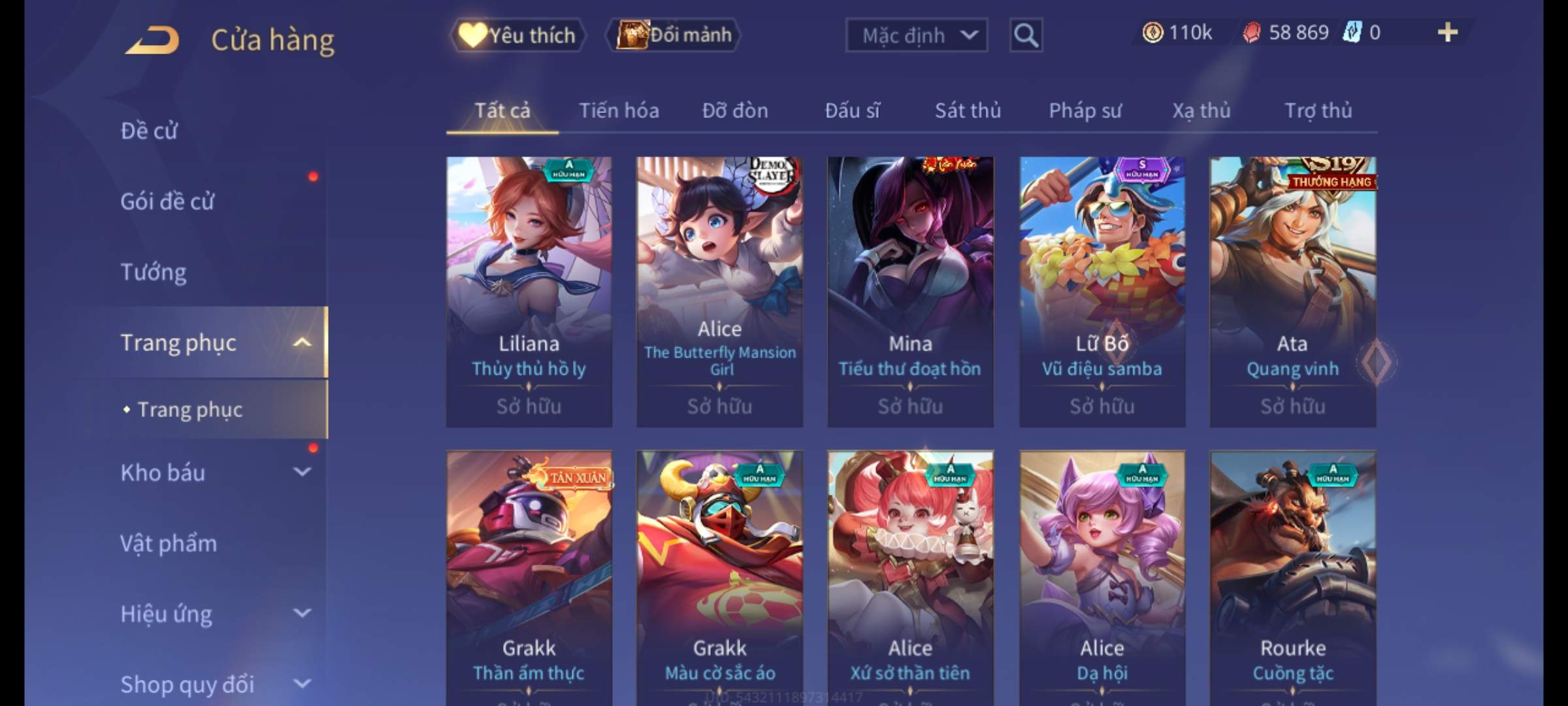The height and width of the screenshot is (706, 1568).
Task: Select the Tiến hóa tab
Action: point(619,110)
